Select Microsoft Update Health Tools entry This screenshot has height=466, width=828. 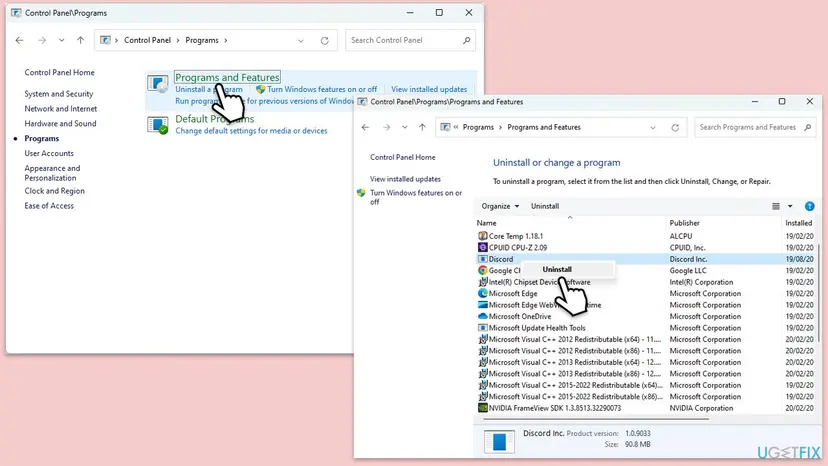[537, 328]
